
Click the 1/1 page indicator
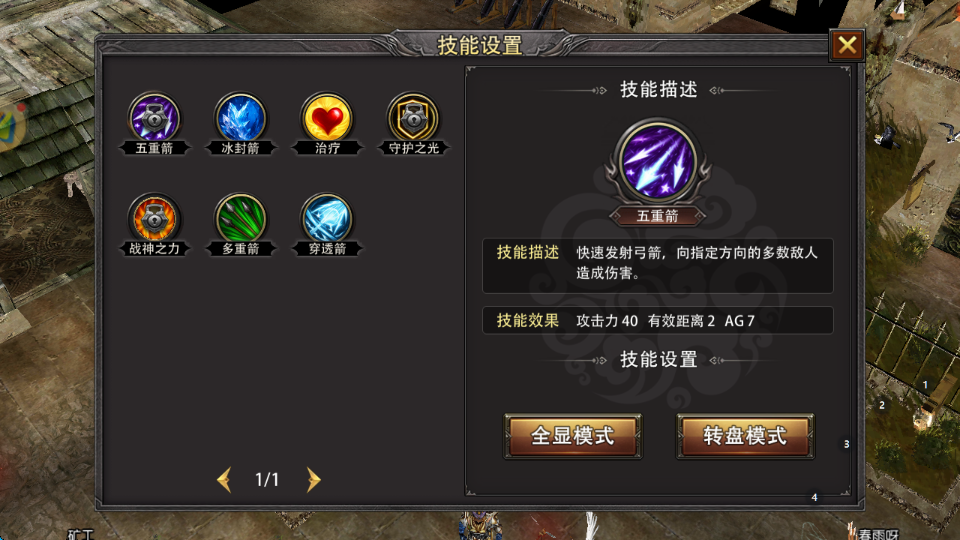tap(267, 479)
